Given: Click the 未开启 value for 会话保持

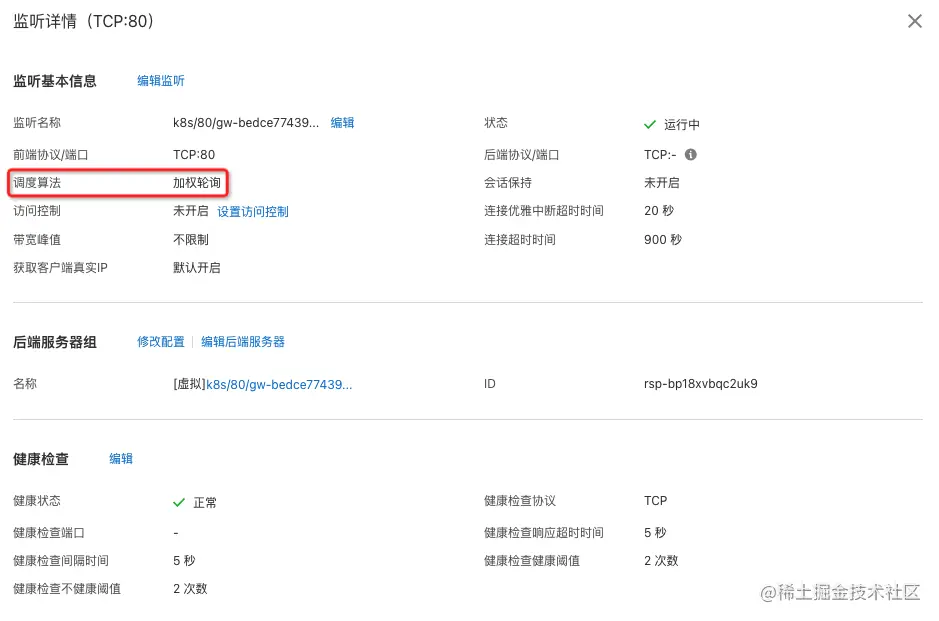Looking at the screenshot, I should coord(661,183).
